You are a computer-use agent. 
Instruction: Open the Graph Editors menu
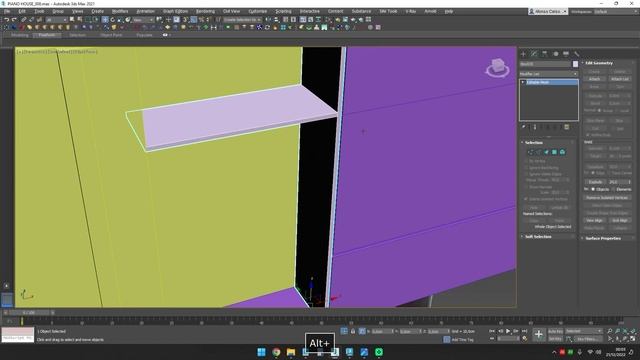pos(175,11)
